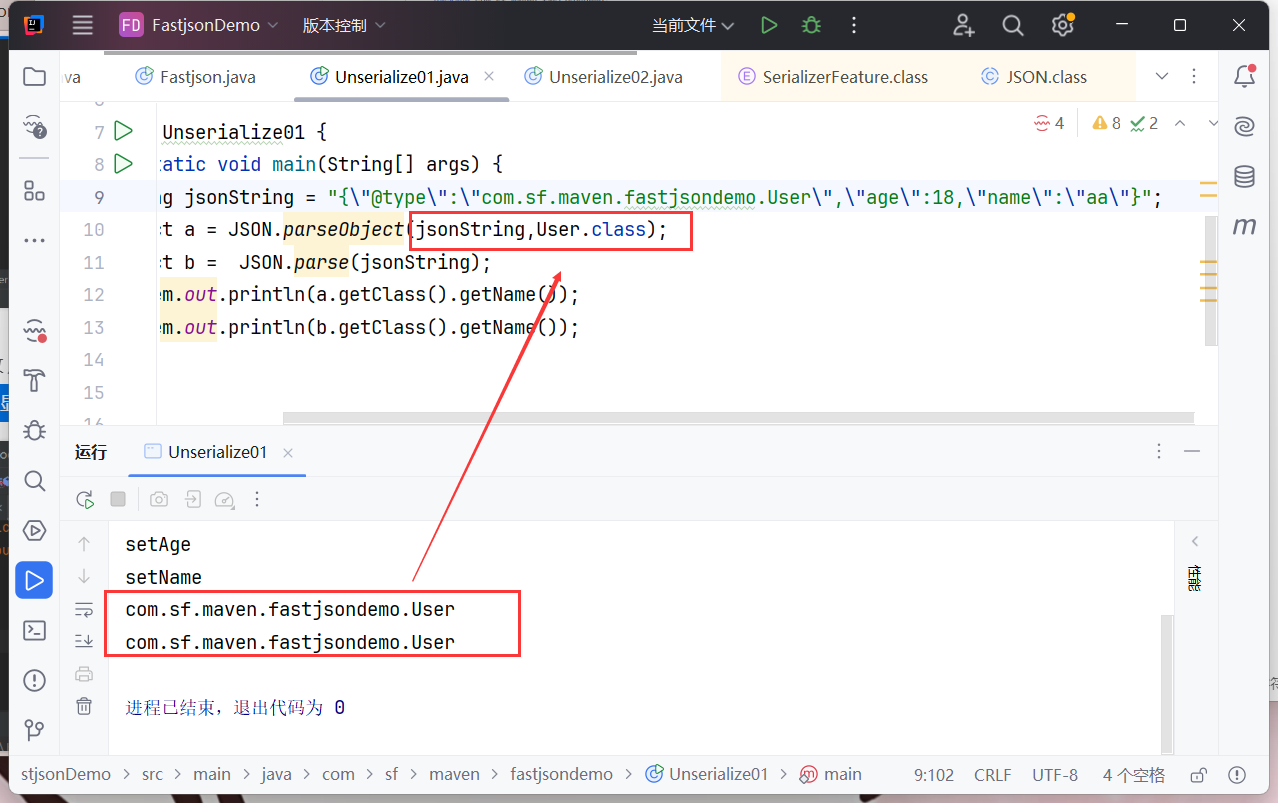The width and height of the screenshot is (1278, 803).
Task: Toggle read-only lock in status bar
Action: (x=1198, y=775)
